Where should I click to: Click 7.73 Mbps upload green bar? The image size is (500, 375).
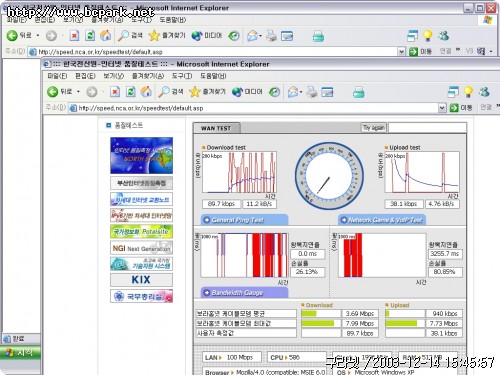coord(401,323)
